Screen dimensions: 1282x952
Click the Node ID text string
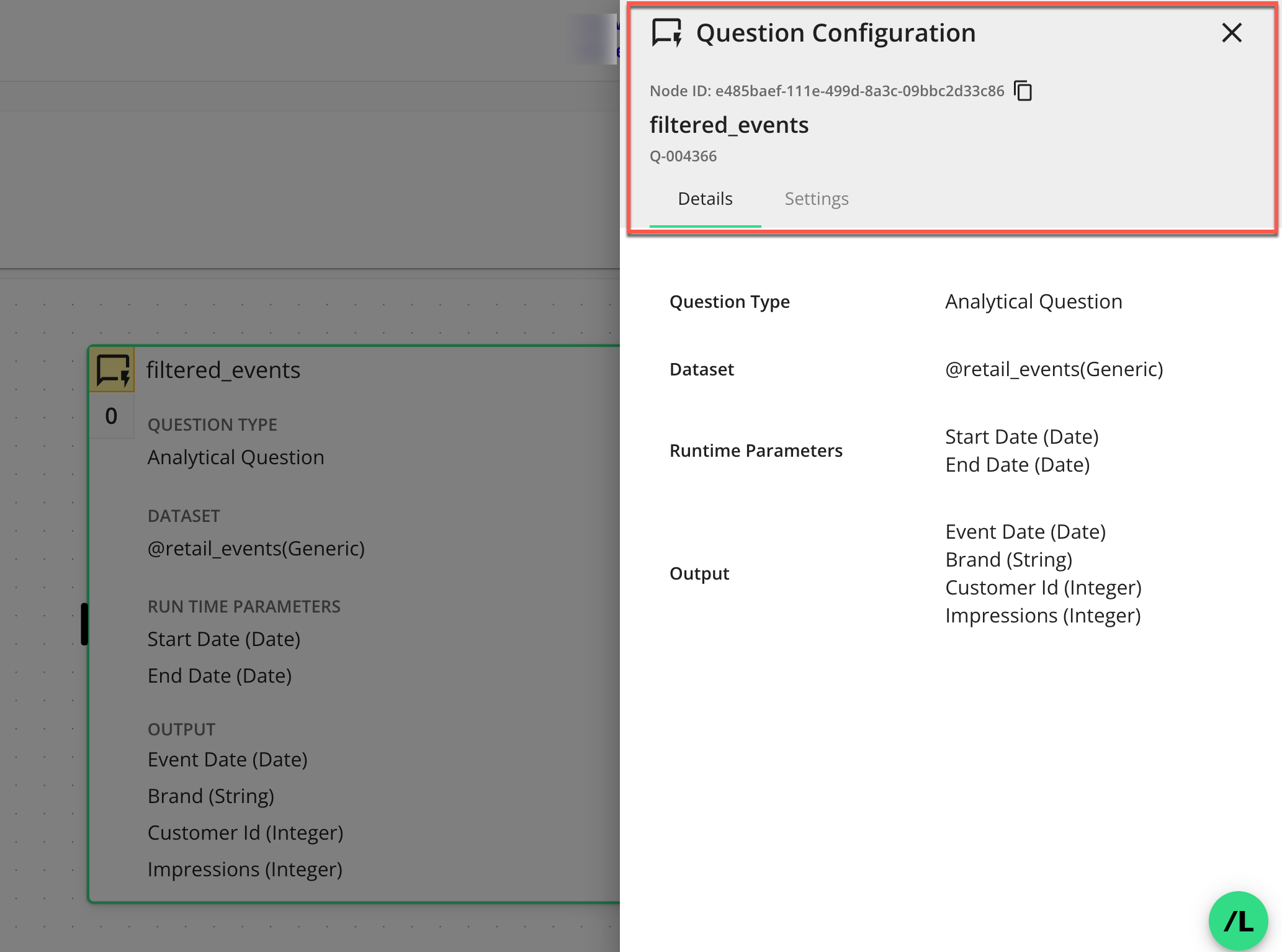point(827,91)
